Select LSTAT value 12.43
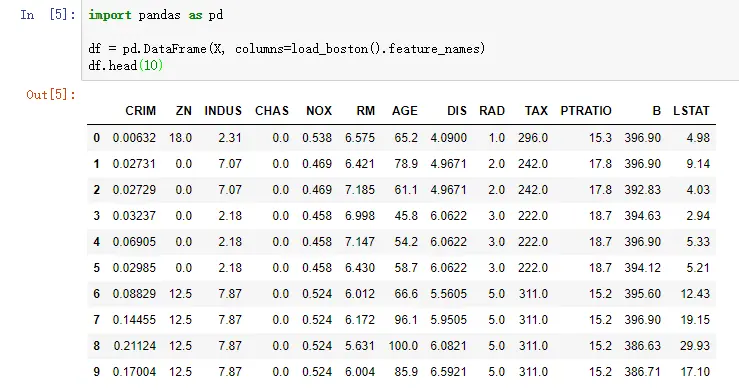This screenshot has width=739, height=390. pyautogui.click(x=695, y=293)
